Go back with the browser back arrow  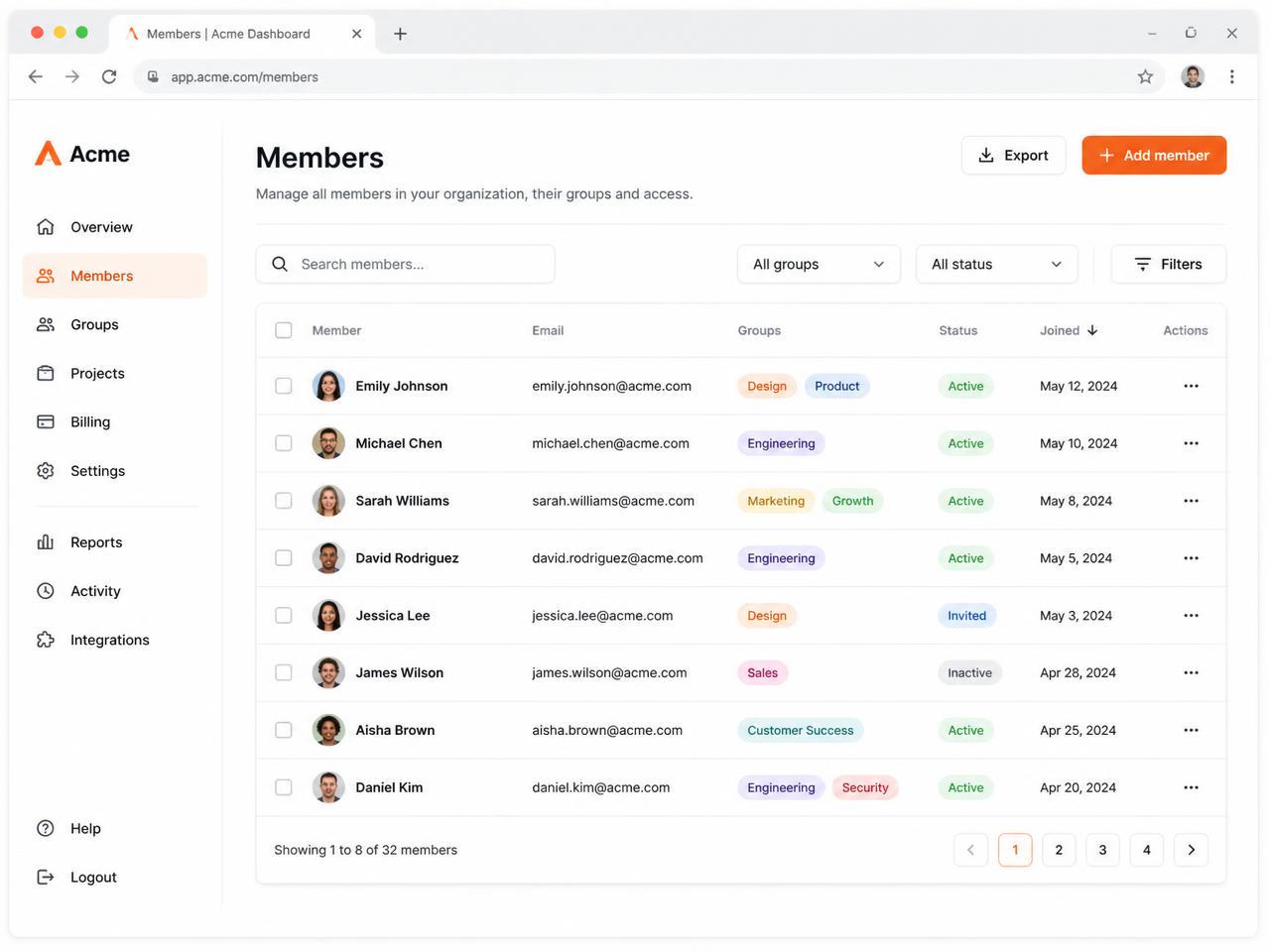pos(36,76)
